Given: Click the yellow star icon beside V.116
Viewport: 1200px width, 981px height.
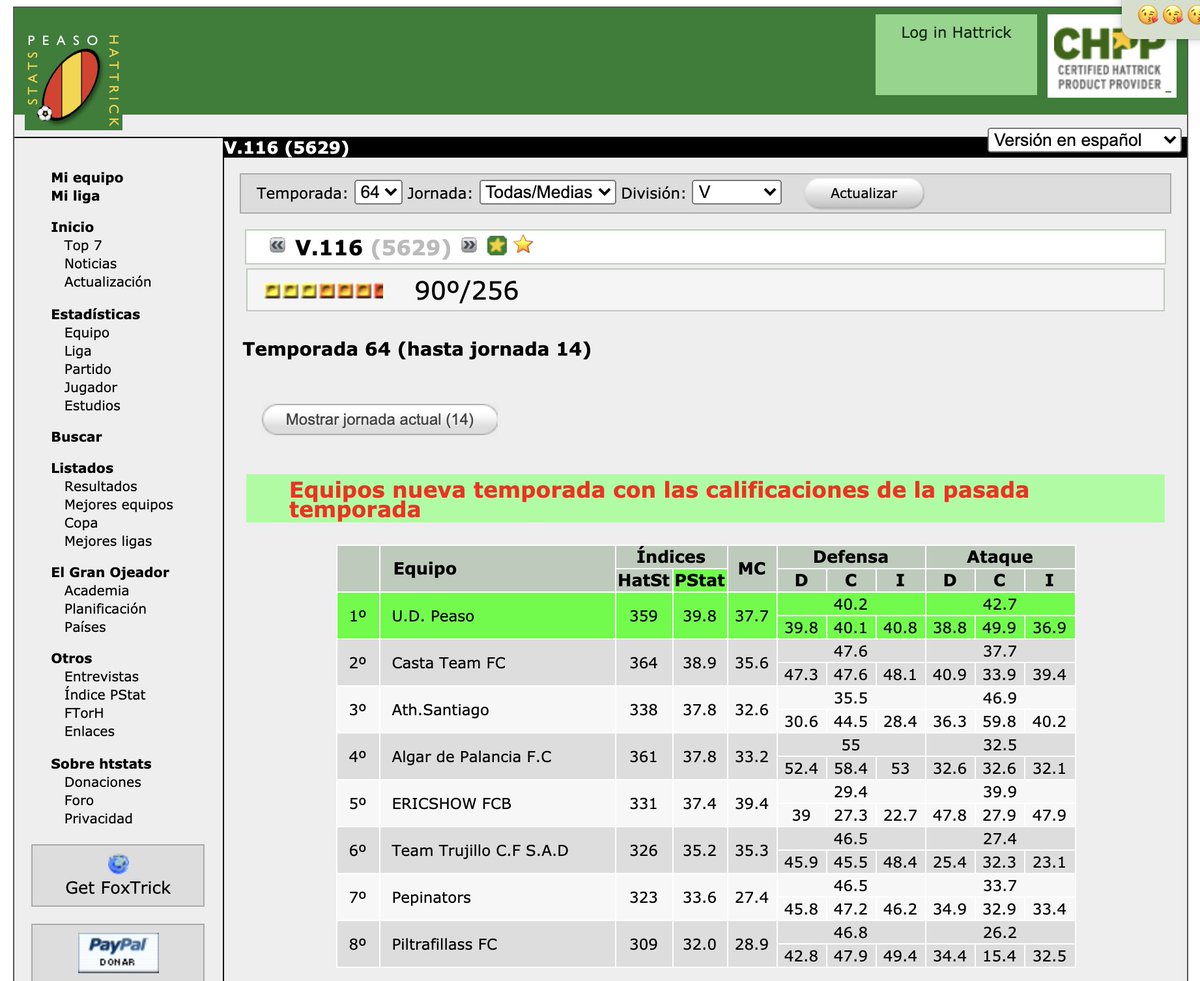Looking at the screenshot, I should (523, 245).
